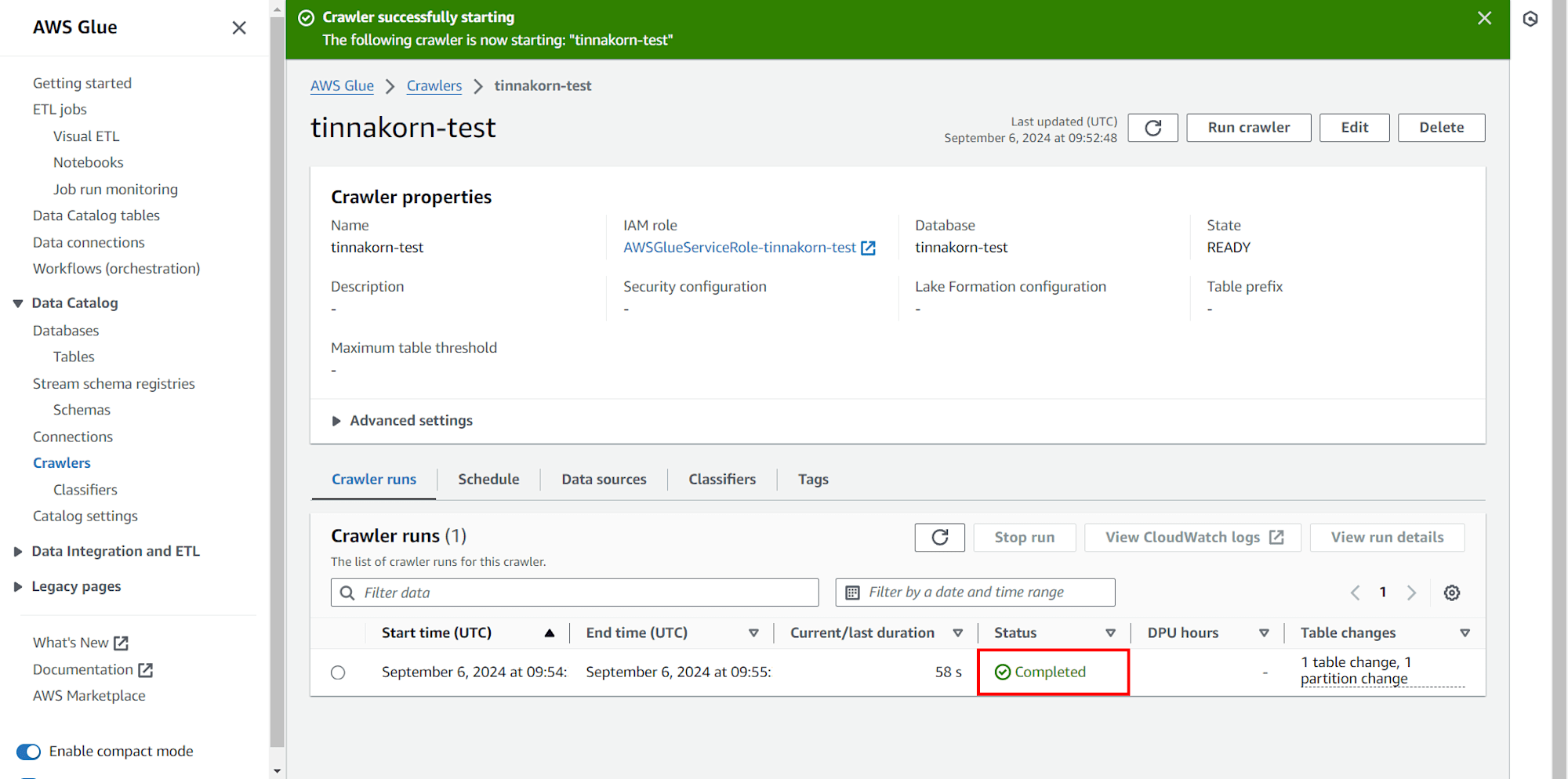Click the calendar icon in date range filter
The width and height of the screenshot is (1568, 779).
pyautogui.click(x=852, y=593)
